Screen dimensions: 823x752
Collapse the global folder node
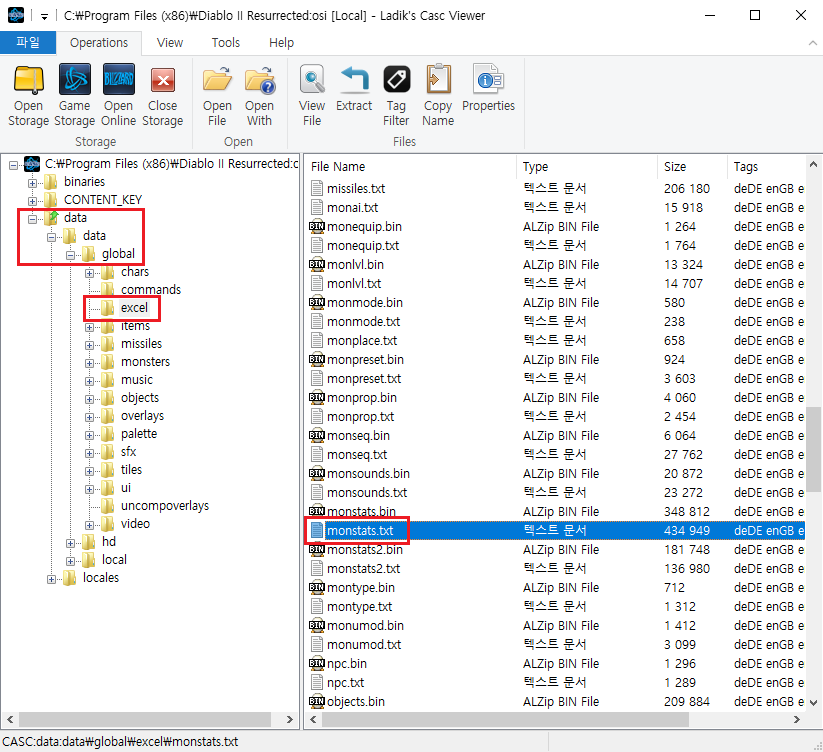tap(70, 256)
